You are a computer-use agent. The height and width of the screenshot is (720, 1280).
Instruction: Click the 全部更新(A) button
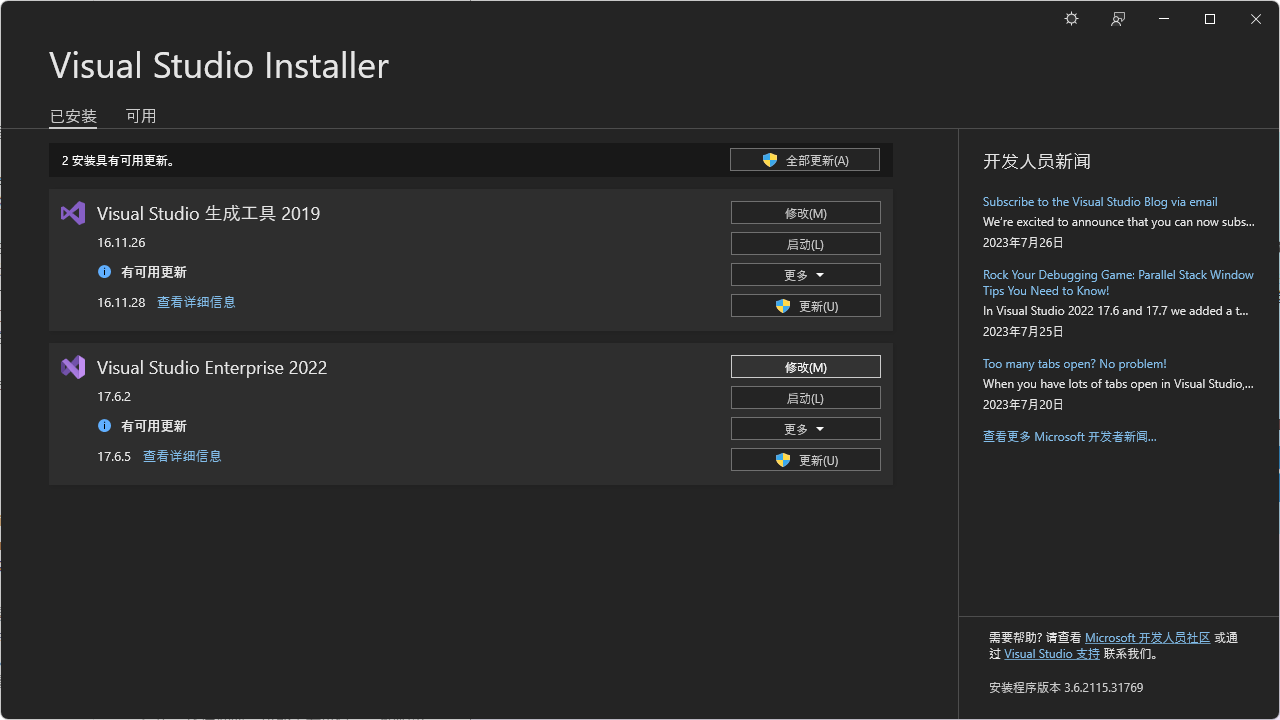[x=805, y=160]
